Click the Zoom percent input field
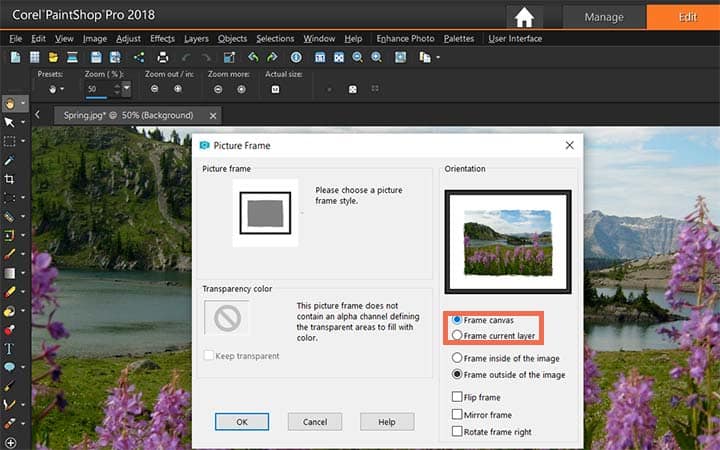 click(99, 89)
